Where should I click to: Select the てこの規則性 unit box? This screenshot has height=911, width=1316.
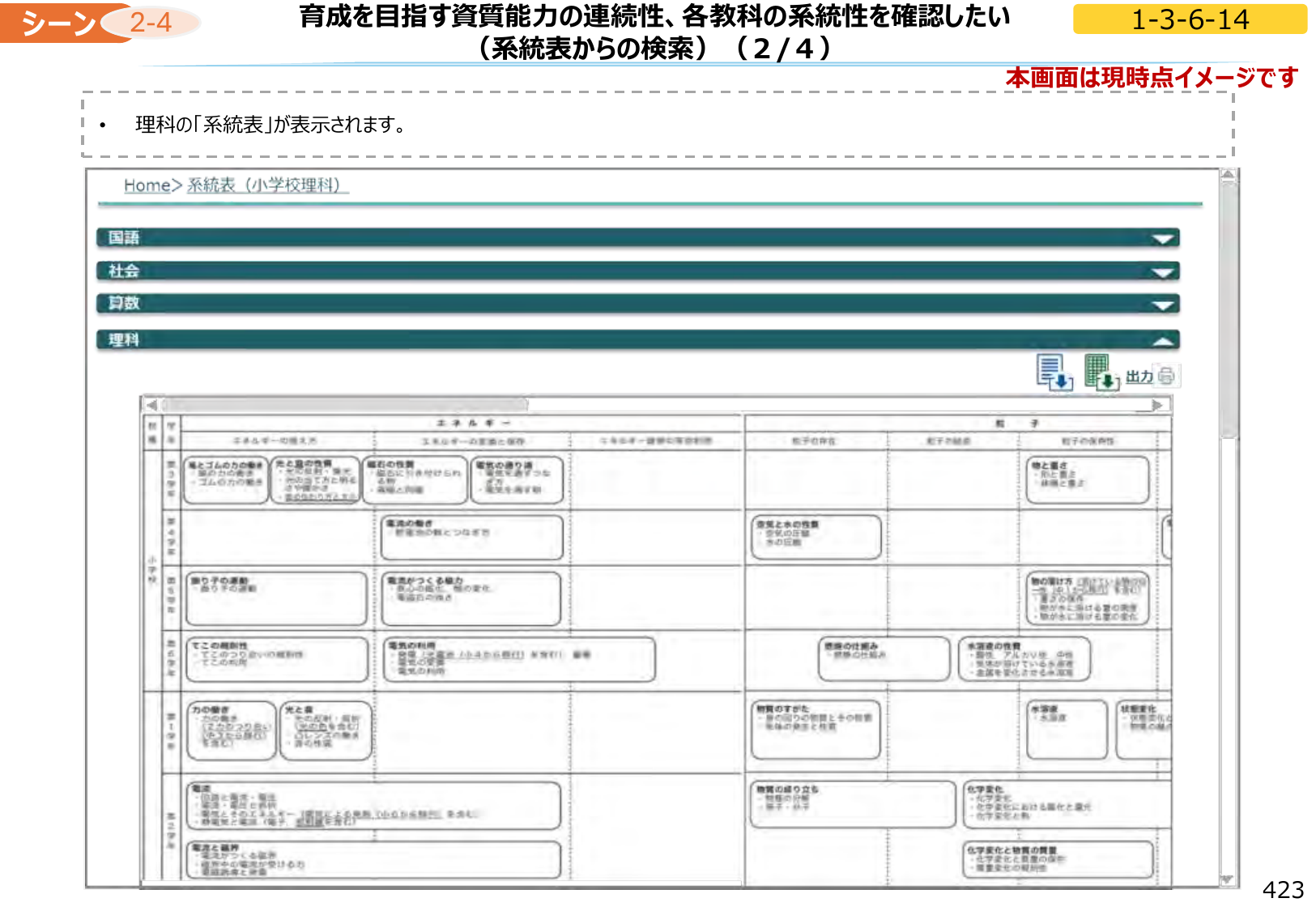(x=278, y=660)
